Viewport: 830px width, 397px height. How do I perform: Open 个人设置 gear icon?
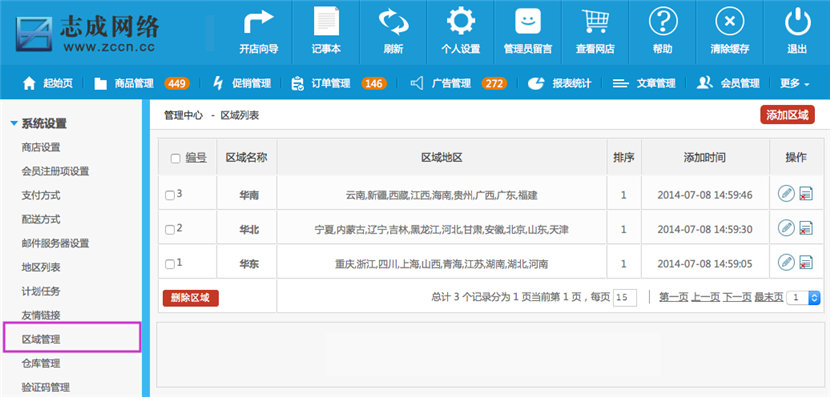(x=461, y=22)
